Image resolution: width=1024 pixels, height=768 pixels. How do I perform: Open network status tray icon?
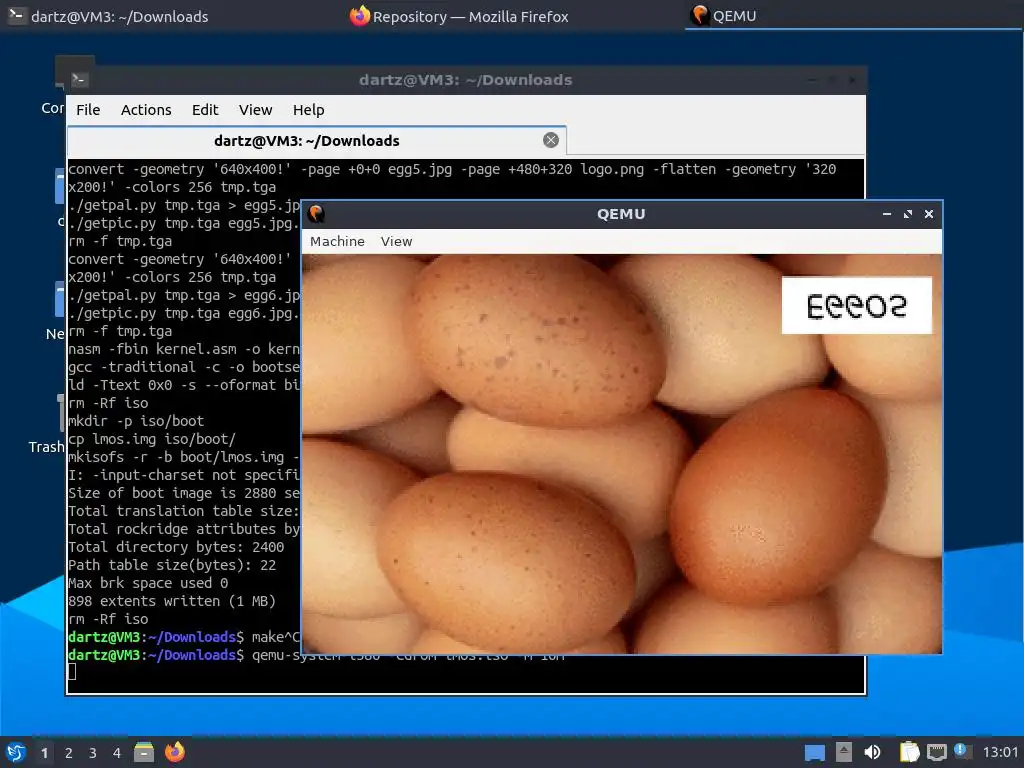pyautogui.click(x=937, y=752)
